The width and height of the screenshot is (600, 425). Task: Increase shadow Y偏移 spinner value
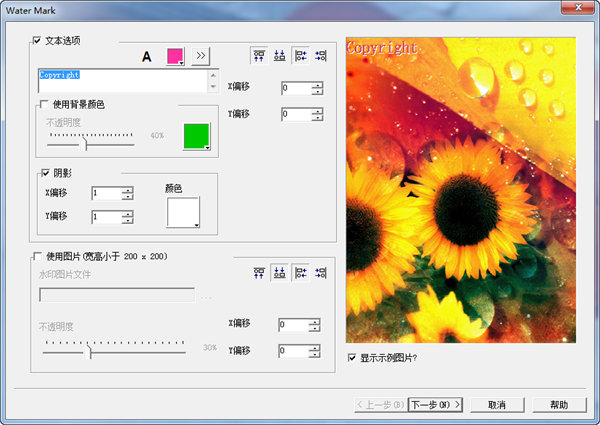coord(127,214)
